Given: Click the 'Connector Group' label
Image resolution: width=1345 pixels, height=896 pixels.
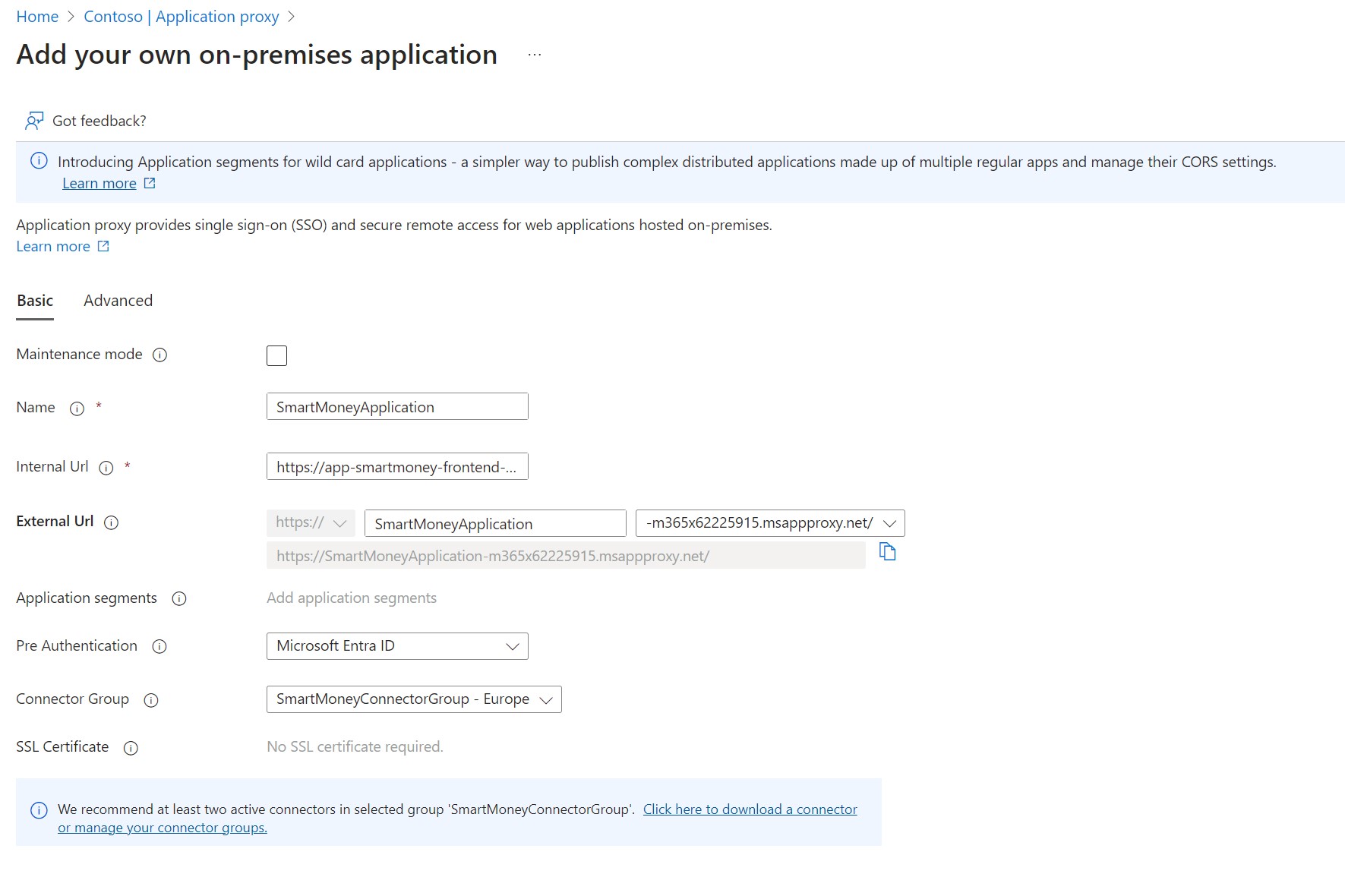Looking at the screenshot, I should click(x=72, y=699).
